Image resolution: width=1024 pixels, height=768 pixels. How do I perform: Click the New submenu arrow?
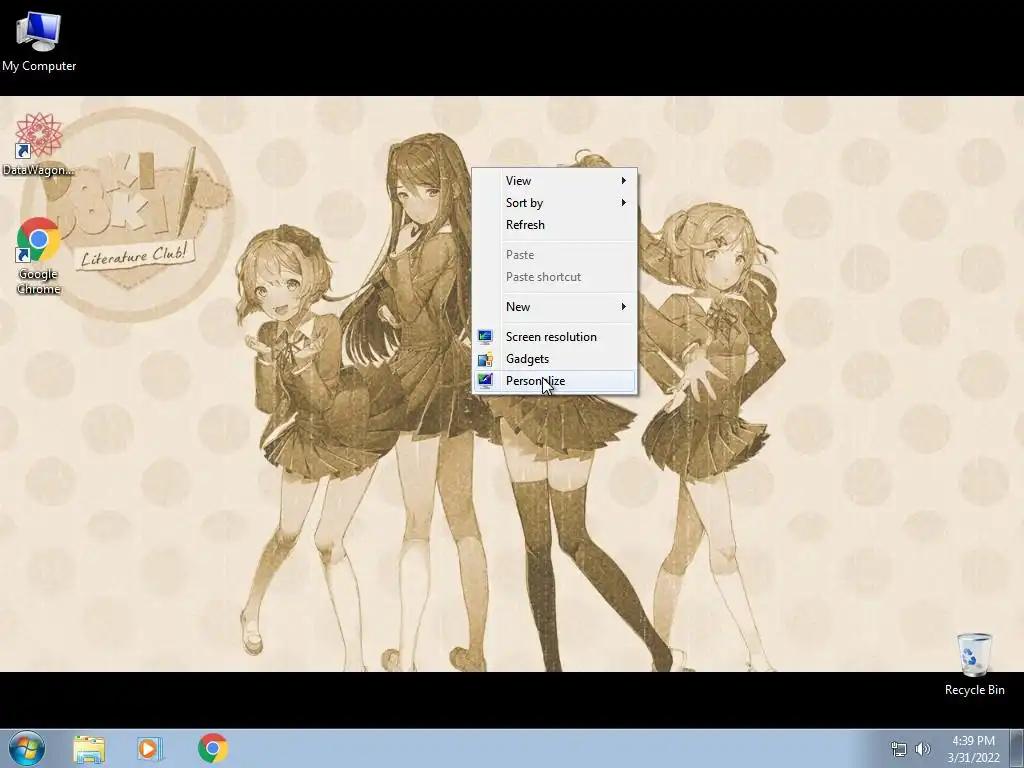coord(624,307)
